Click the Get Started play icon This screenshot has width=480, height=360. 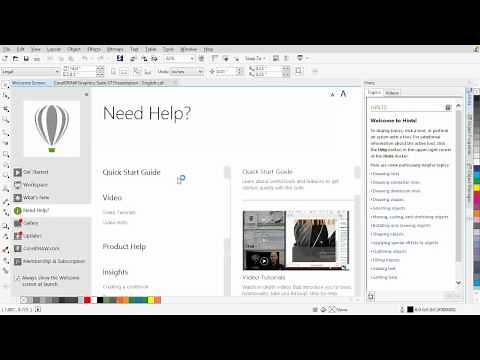point(18,172)
